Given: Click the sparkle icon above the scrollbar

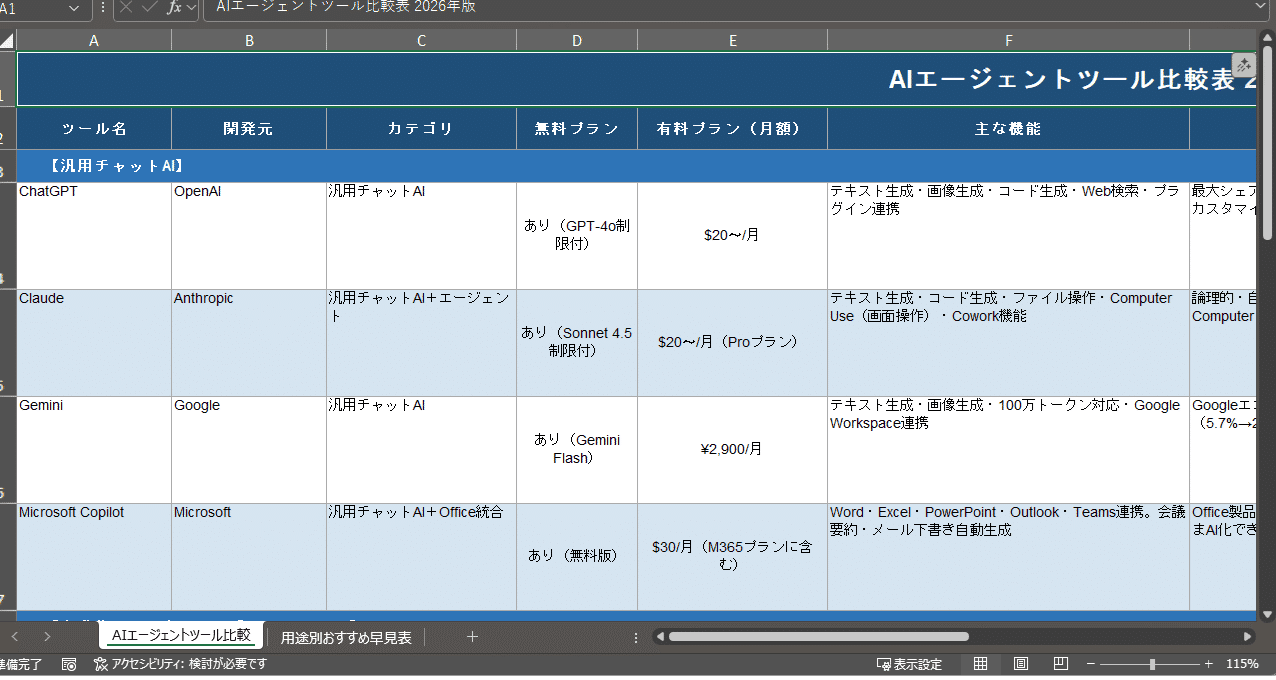Looking at the screenshot, I should pos(1244,64).
